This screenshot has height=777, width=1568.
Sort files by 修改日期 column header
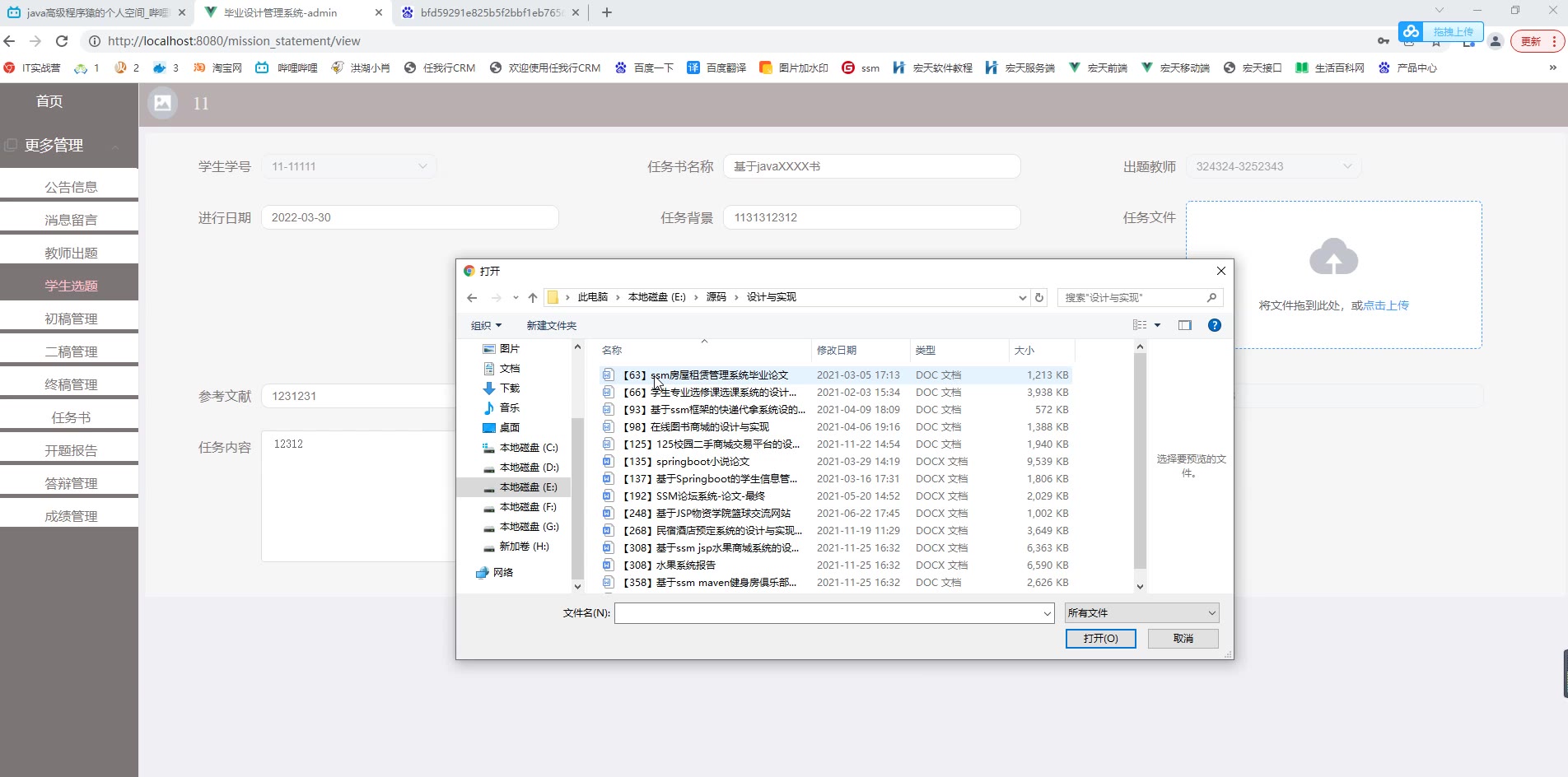pyautogui.click(x=860, y=351)
